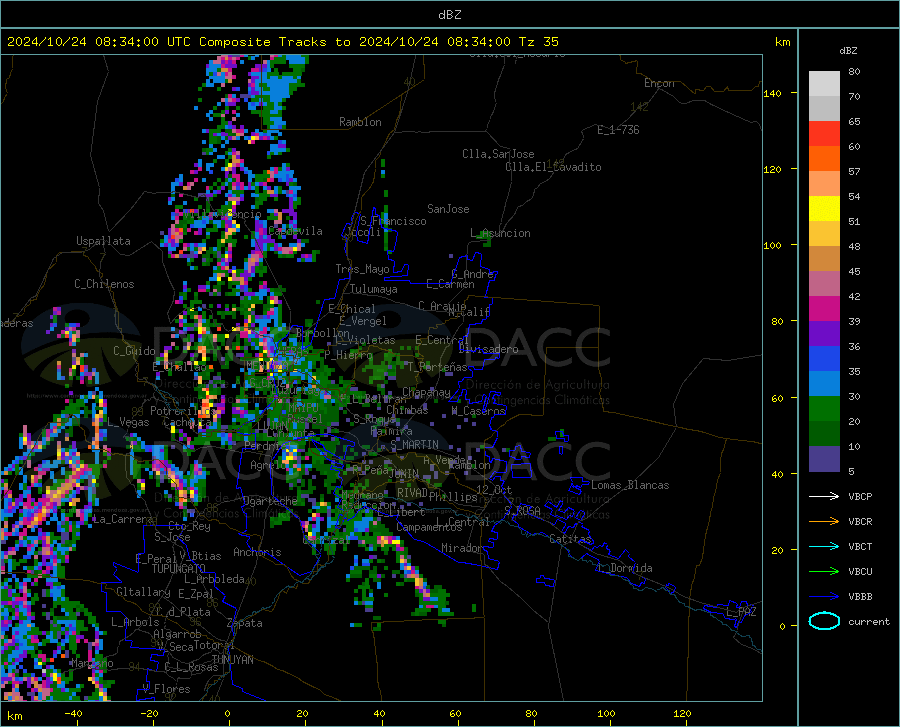
Task: Click the '2024/10/24 08:34:00 UTC Composite' header text
Action: coord(138,42)
